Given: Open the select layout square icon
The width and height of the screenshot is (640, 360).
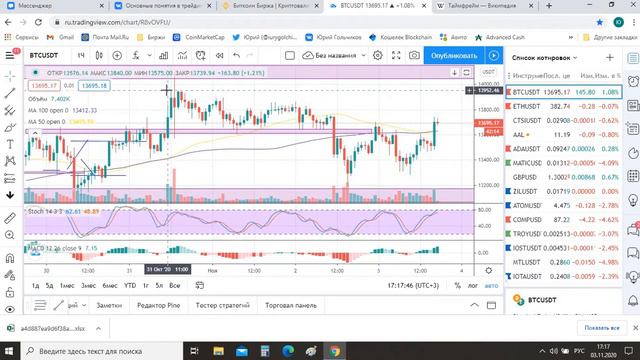Looking at the screenshot, I should click(x=290, y=55).
